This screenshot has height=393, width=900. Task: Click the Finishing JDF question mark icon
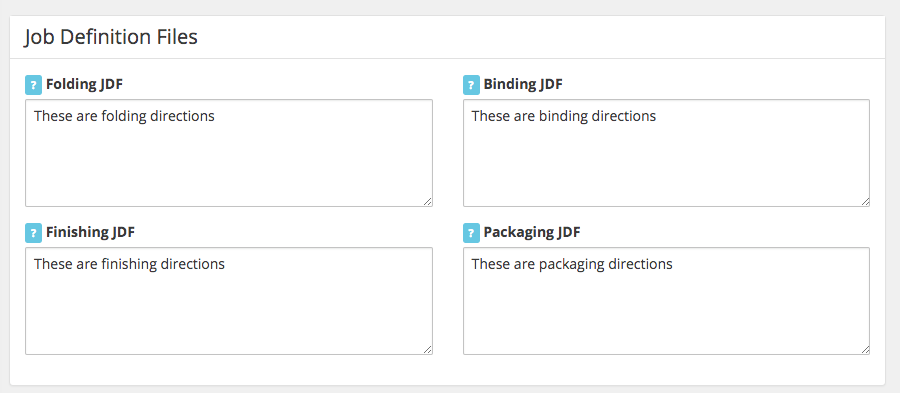pyautogui.click(x=33, y=233)
